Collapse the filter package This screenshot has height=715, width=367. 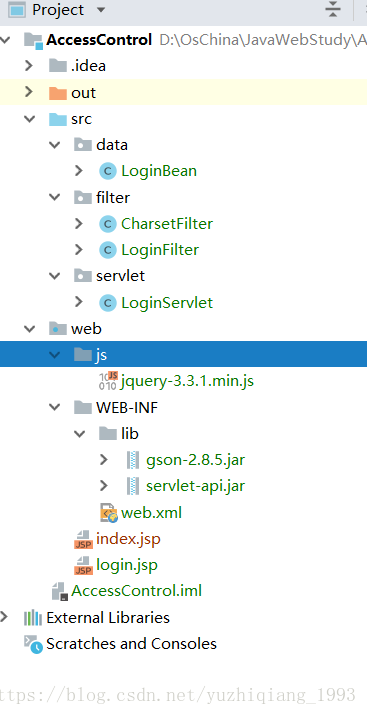(x=55, y=197)
